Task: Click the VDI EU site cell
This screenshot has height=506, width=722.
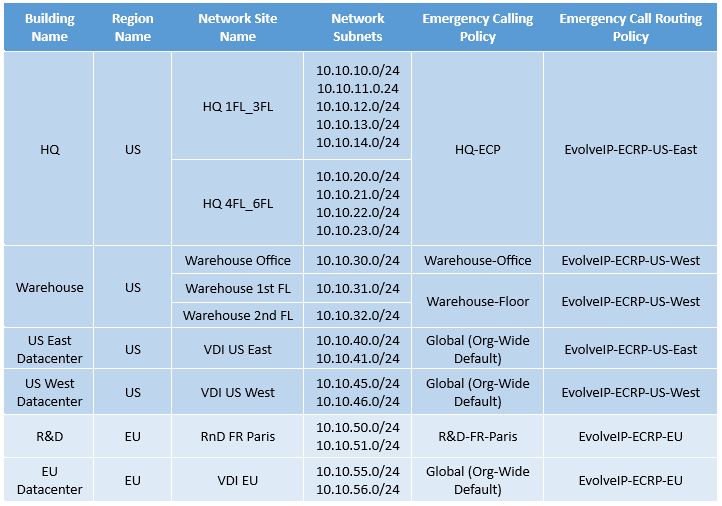Action: point(238,480)
